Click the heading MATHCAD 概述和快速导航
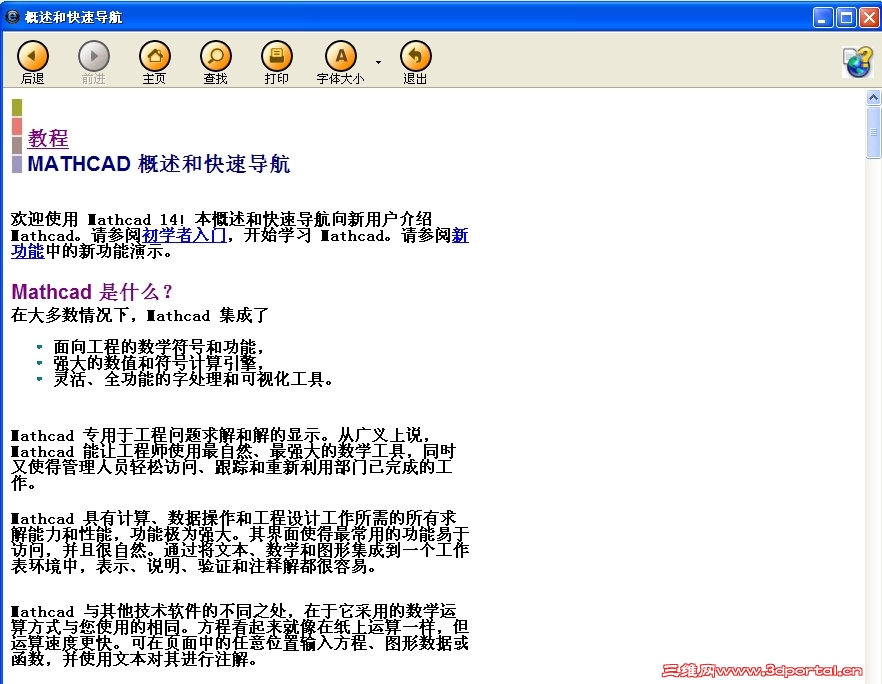 tap(159, 164)
